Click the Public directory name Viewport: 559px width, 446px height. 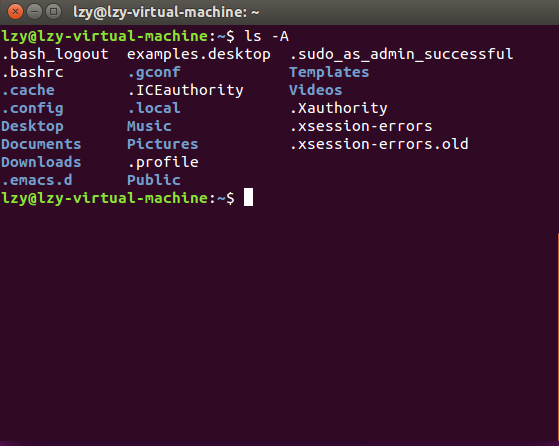pos(154,180)
